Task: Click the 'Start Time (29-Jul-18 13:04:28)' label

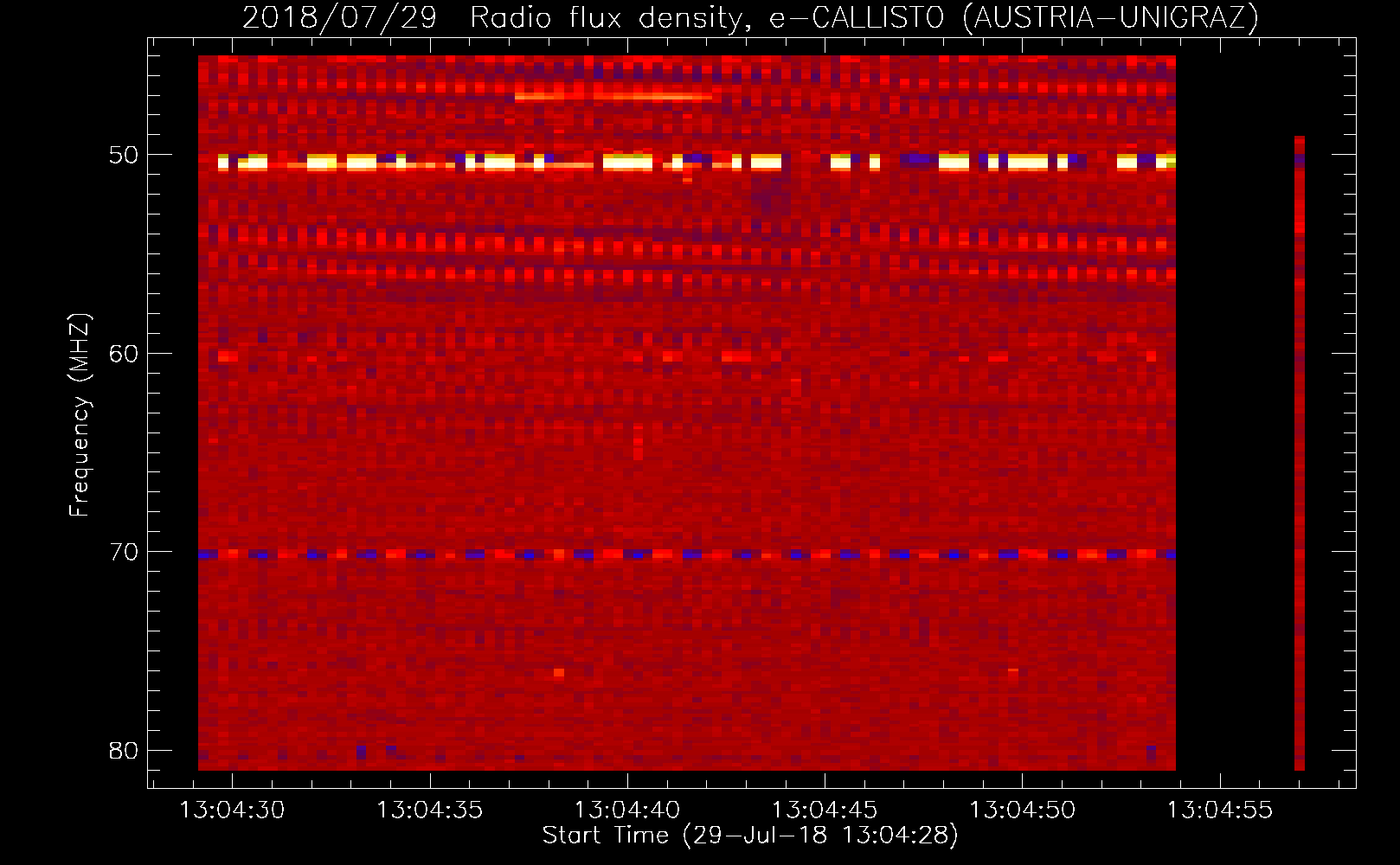Action: [x=750, y=836]
